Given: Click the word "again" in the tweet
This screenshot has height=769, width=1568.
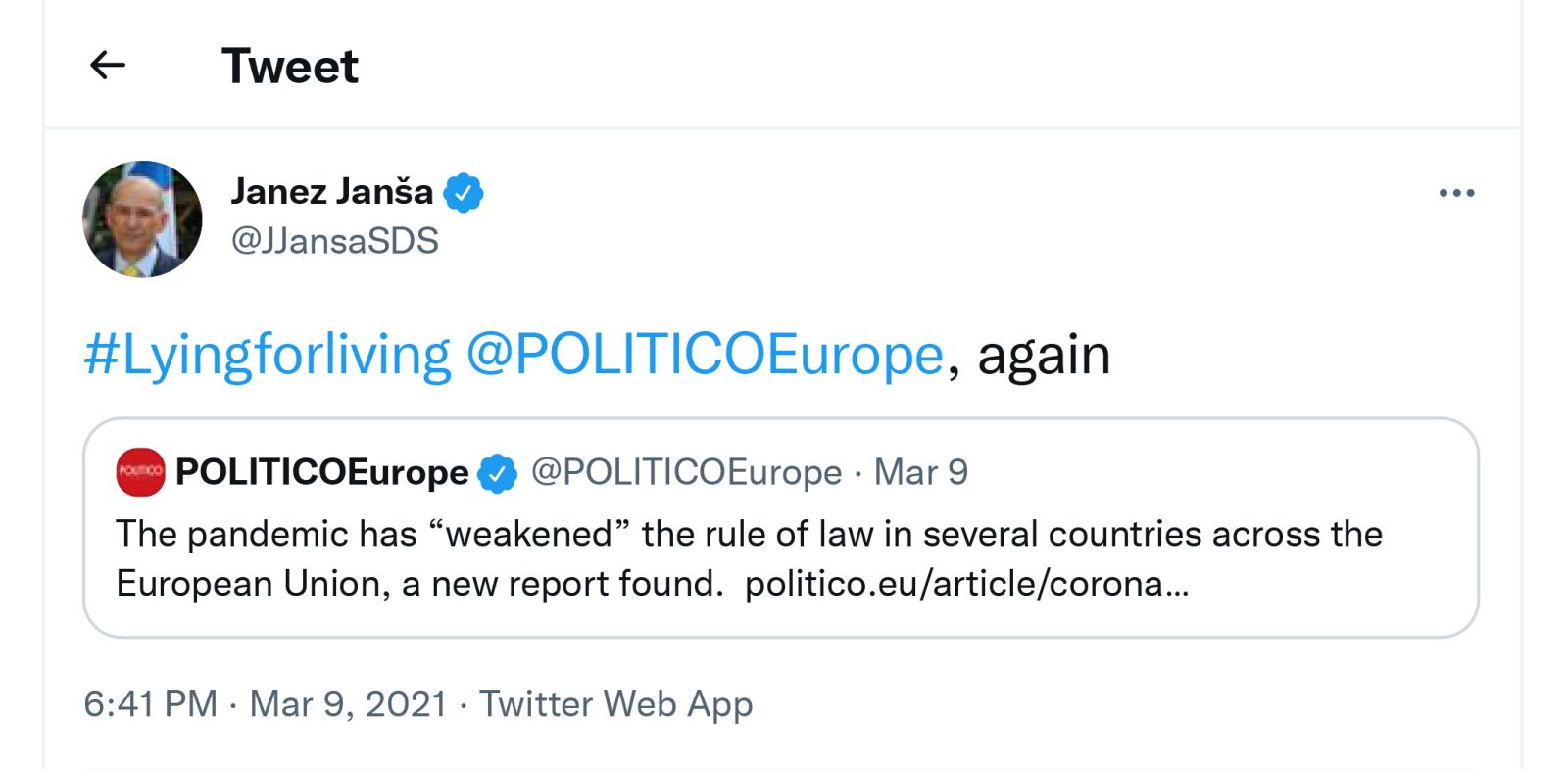Looking at the screenshot, I should pos(1044,355).
